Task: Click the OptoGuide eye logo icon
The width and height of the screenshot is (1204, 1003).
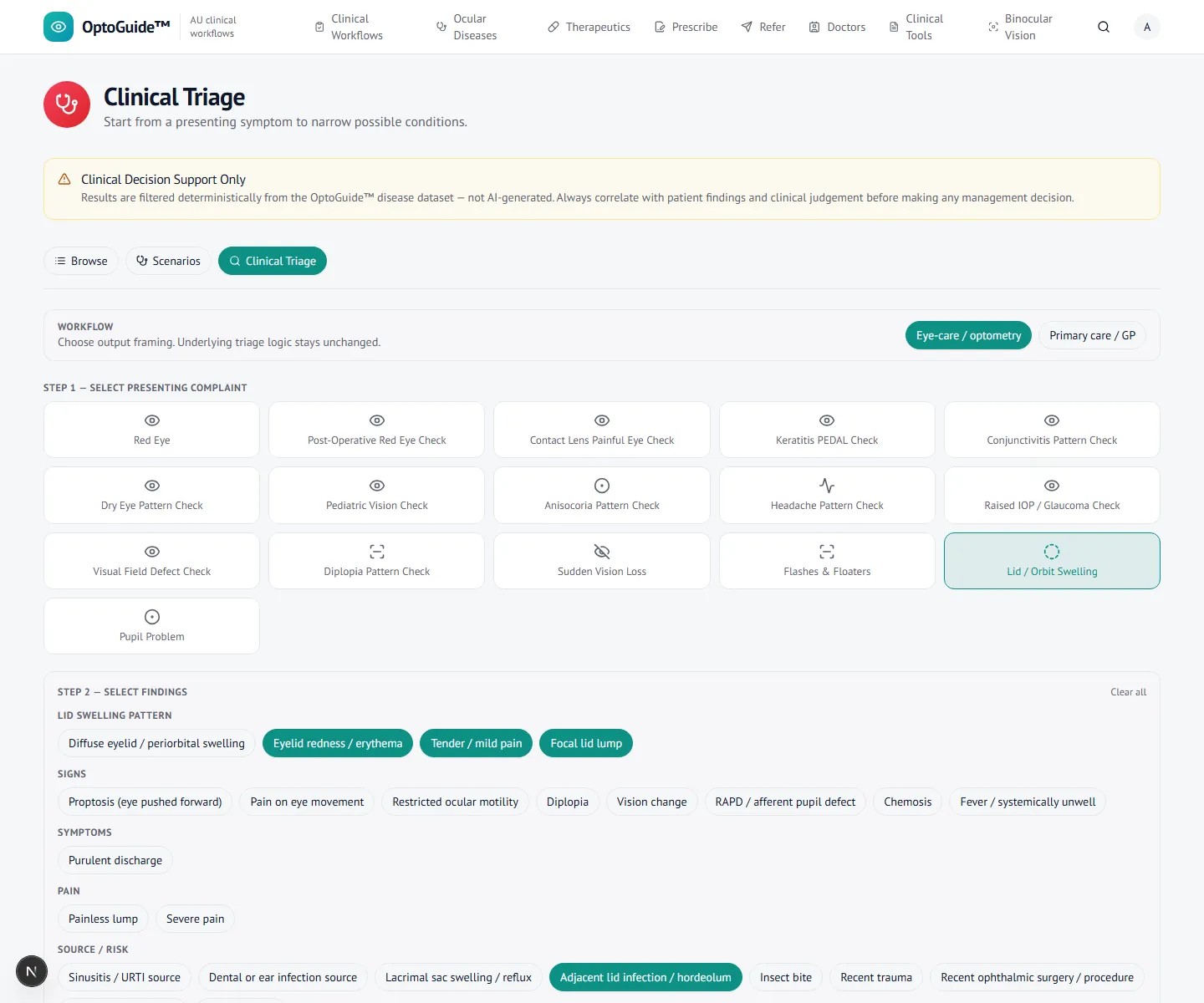Action: tap(59, 27)
